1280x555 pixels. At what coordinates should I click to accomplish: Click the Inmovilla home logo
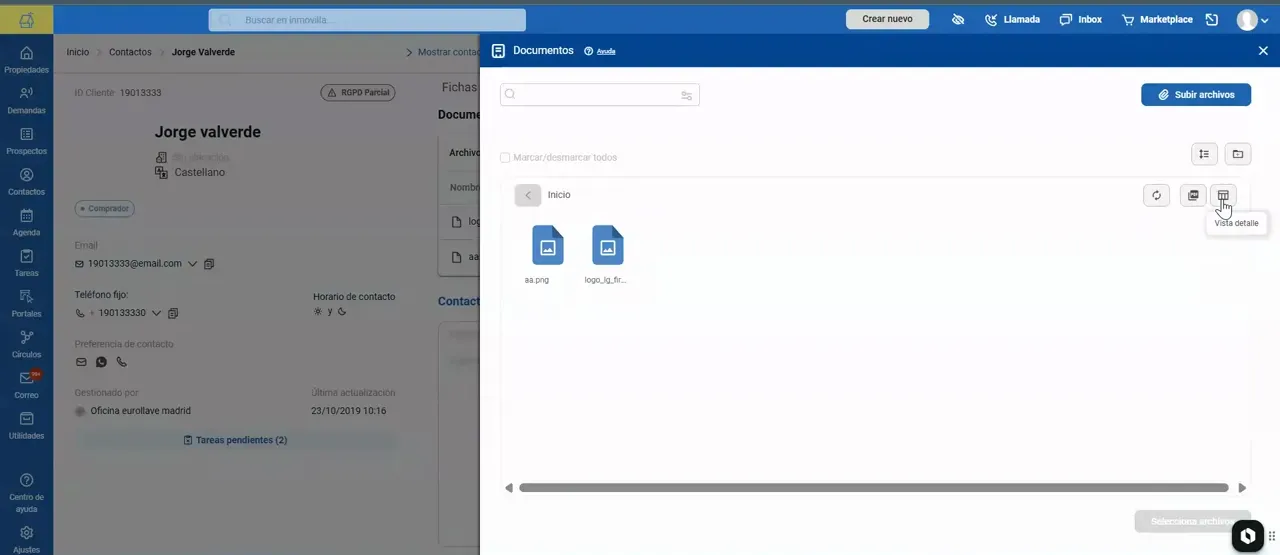26,20
